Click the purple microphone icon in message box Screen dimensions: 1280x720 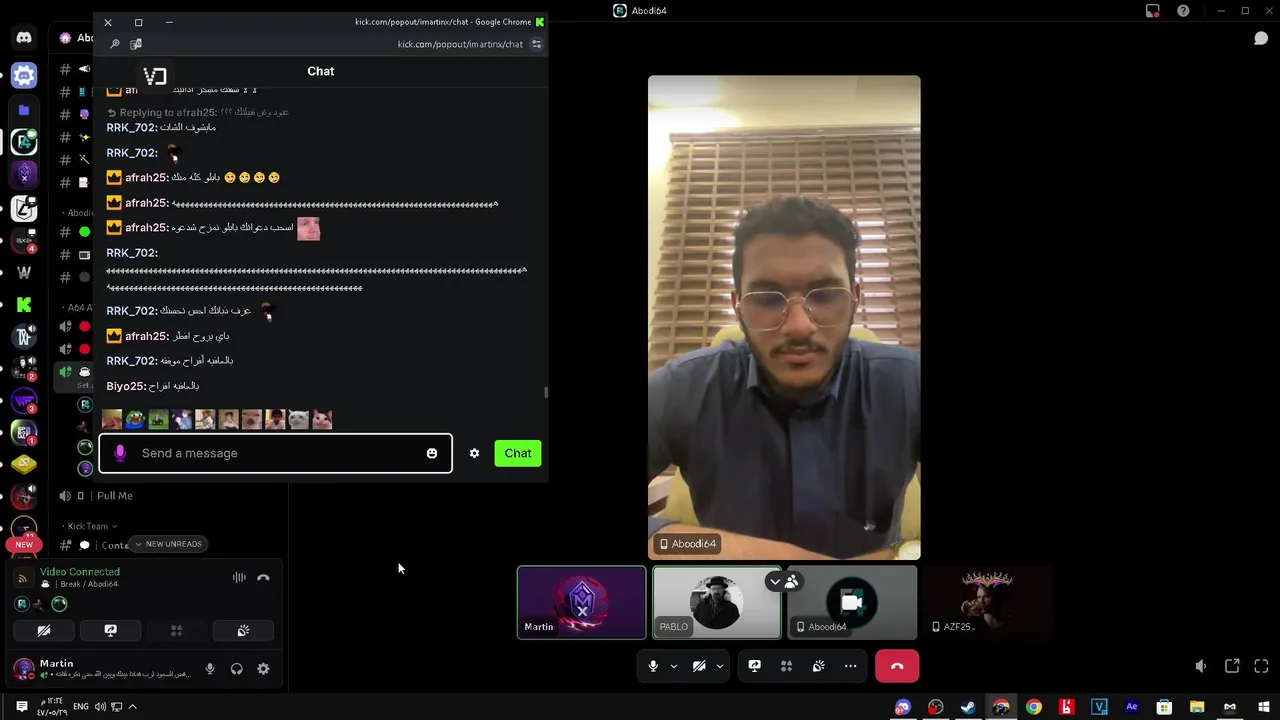(120, 453)
